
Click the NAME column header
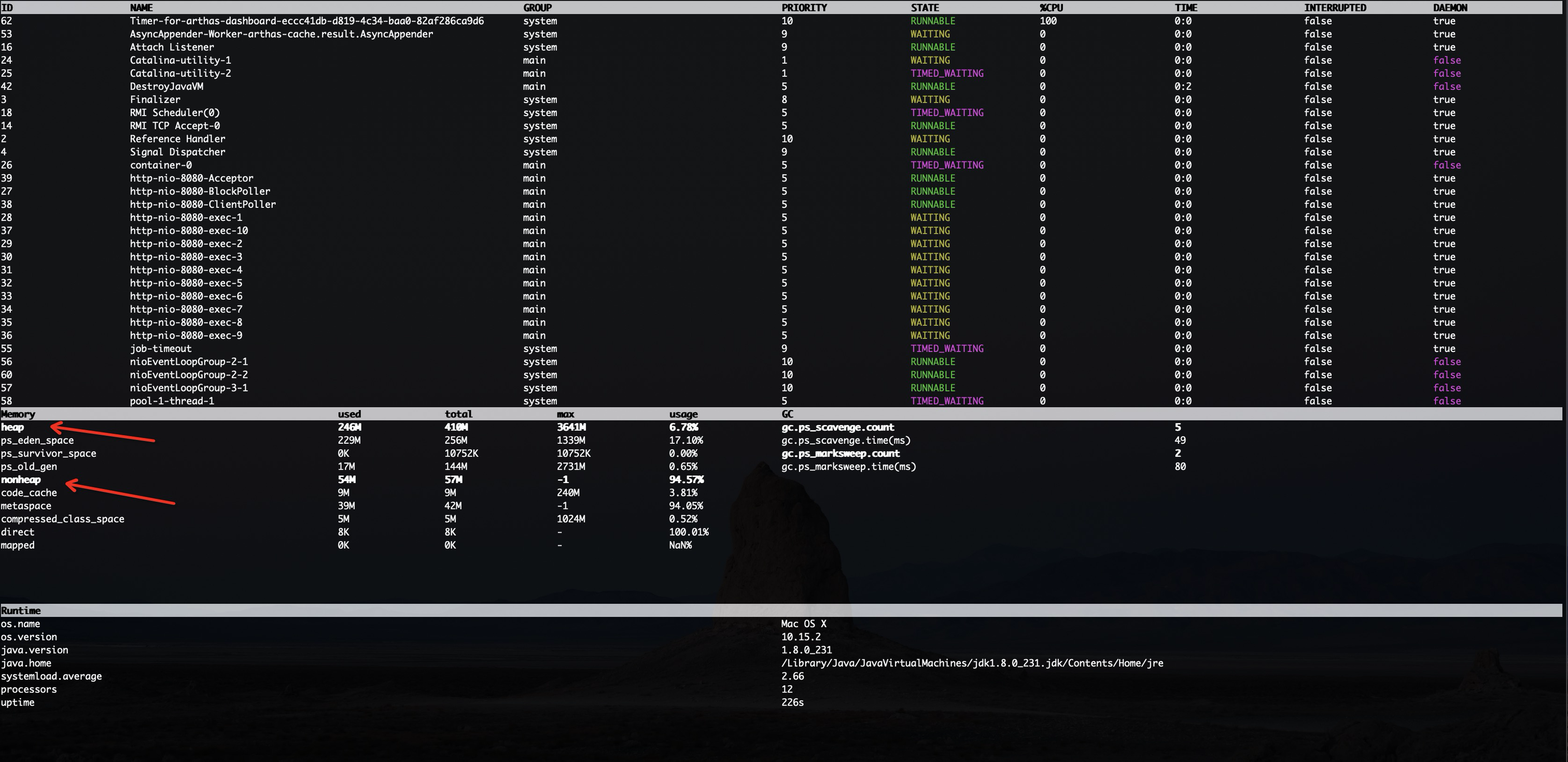141,8
